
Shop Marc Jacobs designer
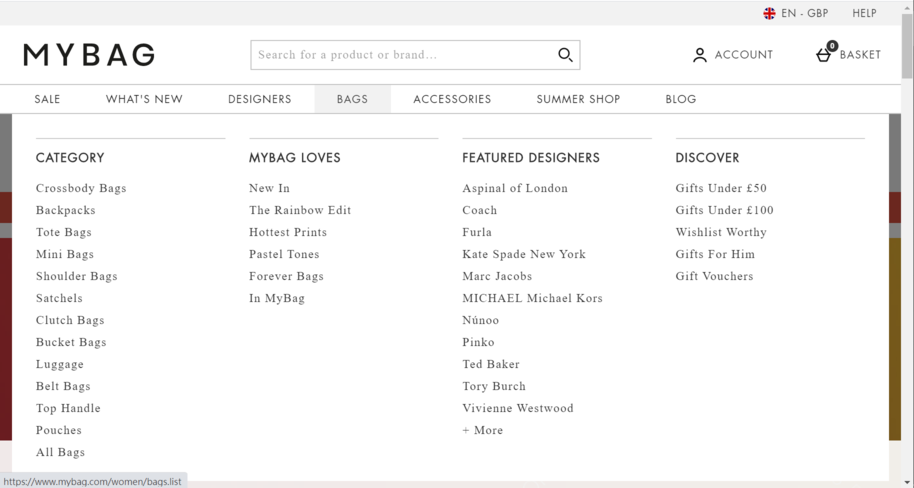coord(497,276)
